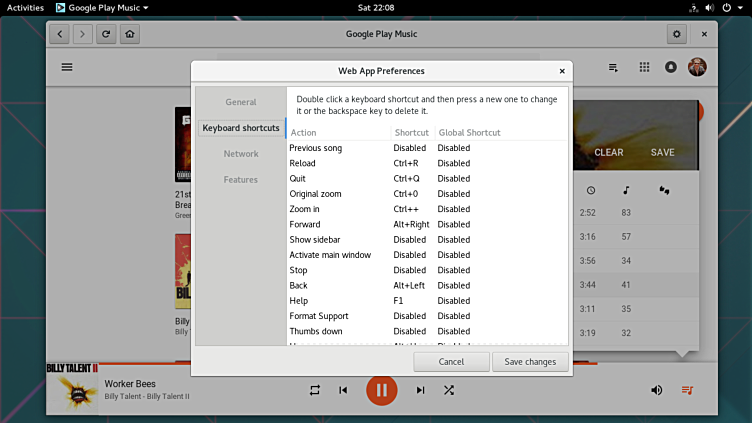Switch to the General tab
752x423 pixels.
[240, 102]
